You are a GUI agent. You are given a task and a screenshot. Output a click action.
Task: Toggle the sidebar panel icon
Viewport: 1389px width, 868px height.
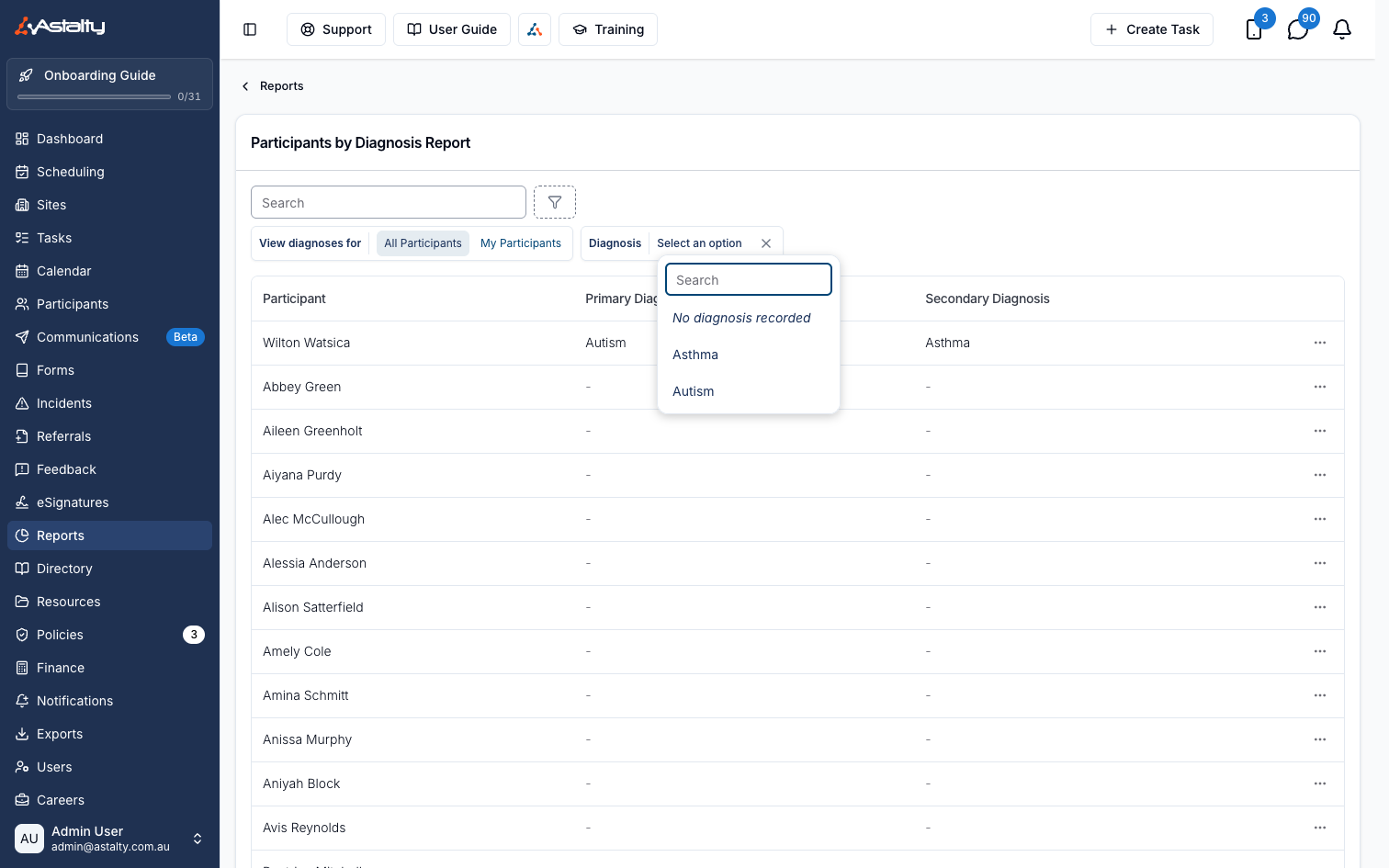tap(250, 29)
